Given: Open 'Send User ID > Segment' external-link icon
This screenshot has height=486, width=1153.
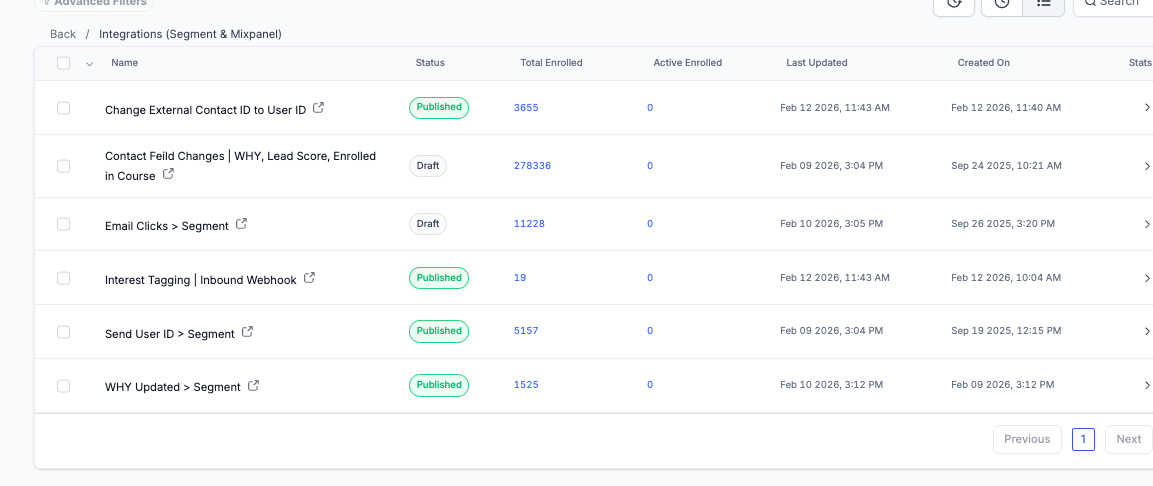Looking at the screenshot, I should (248, 332).
